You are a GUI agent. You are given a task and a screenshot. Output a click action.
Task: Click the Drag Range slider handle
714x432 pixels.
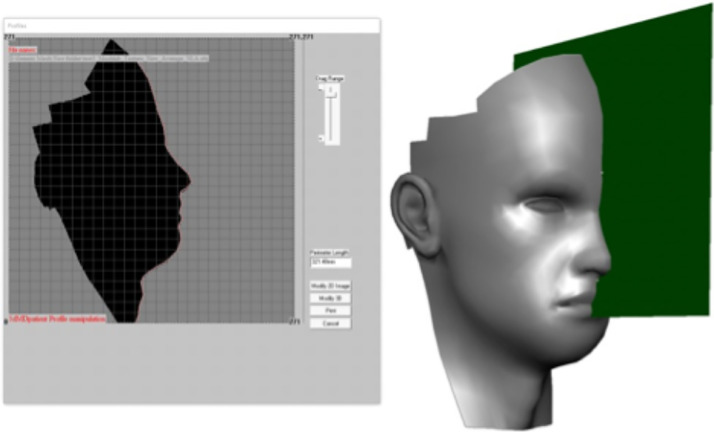point(332,91)
